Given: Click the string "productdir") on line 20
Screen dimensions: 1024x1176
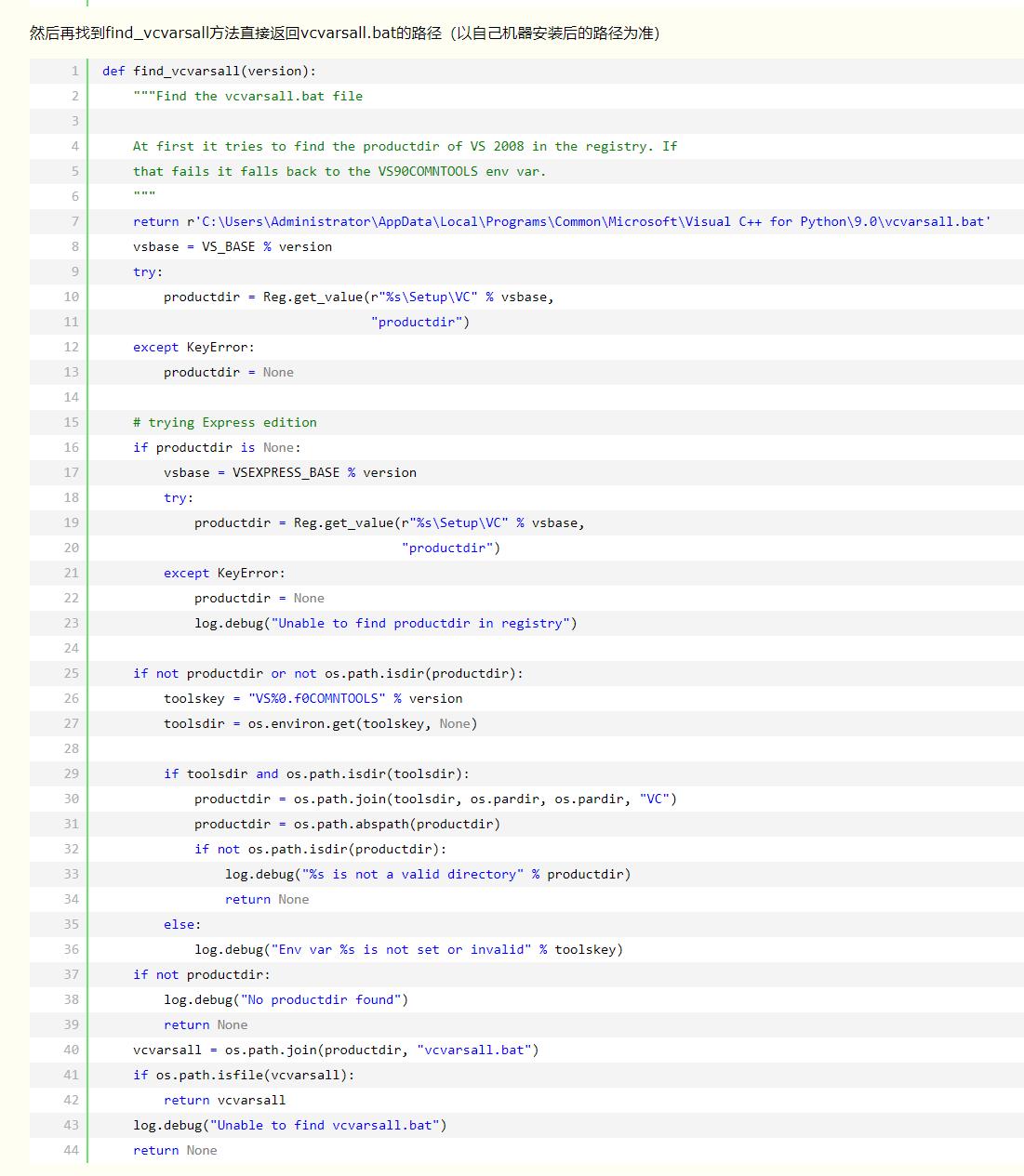Looking at the screenshot, I should 451,548.
